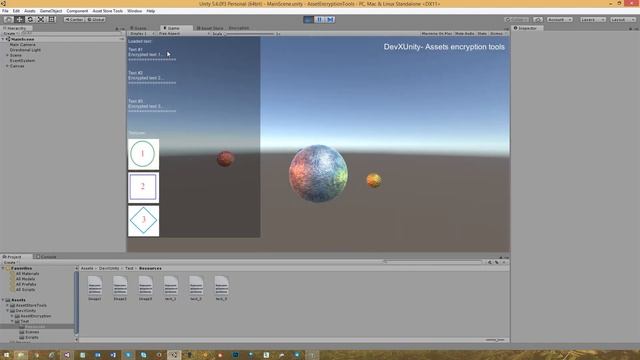Image resolution: width=640 pixels, height=360 pixels.
Task: Open the Assets menu
Action: 29,11
